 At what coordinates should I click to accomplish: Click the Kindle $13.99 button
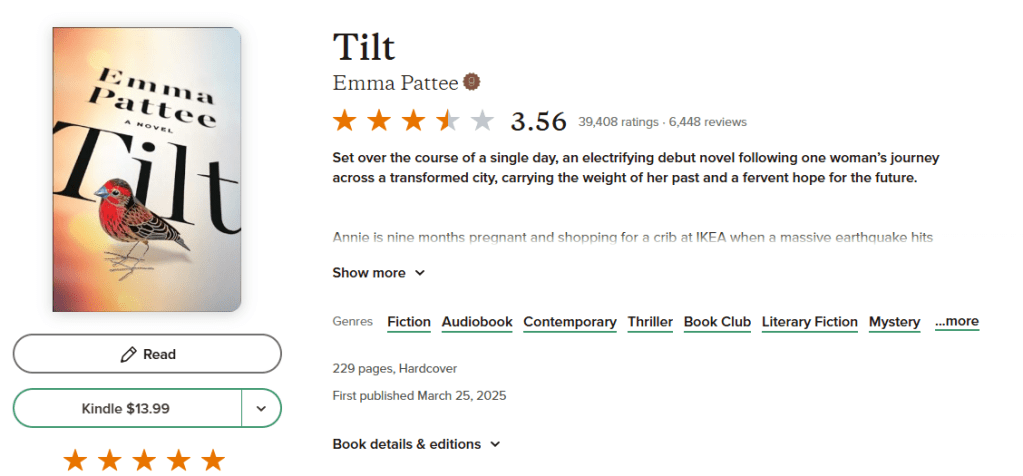point(127,408)
